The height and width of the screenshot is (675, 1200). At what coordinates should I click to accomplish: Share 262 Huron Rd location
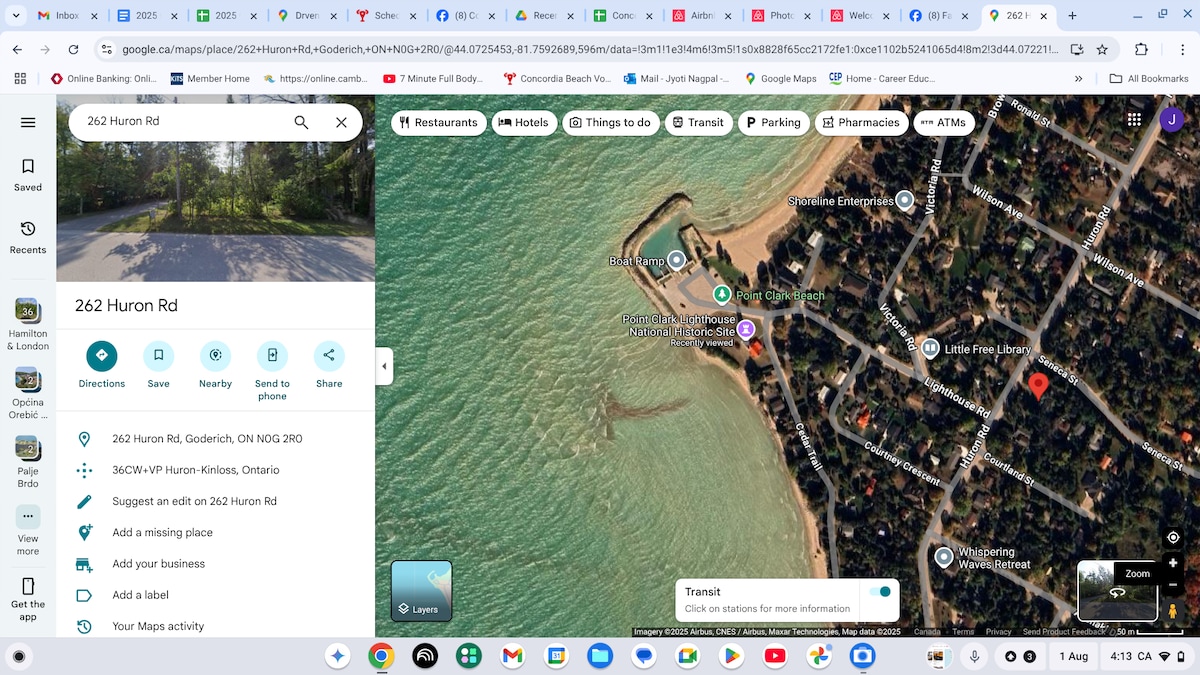pyautogui.click(x=329, y=365)
